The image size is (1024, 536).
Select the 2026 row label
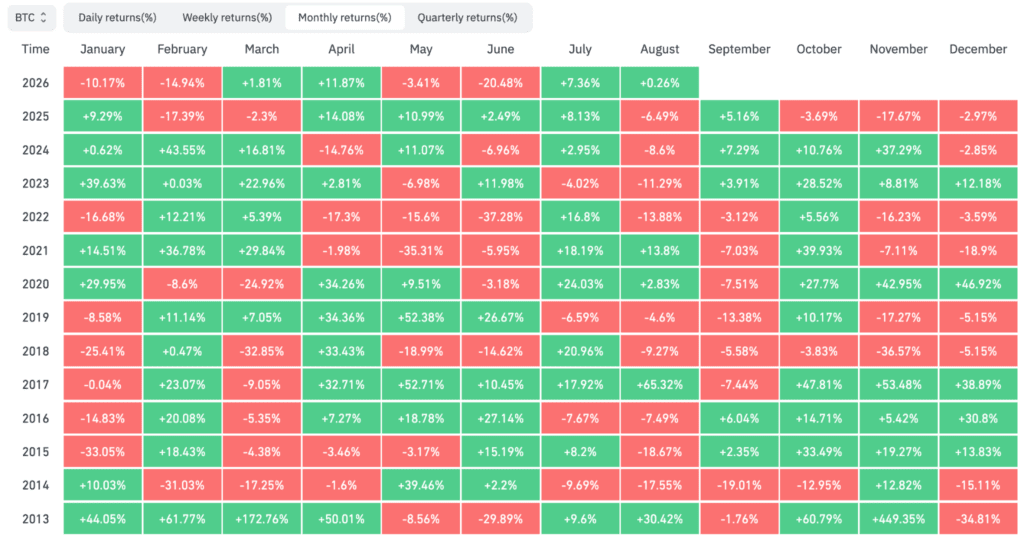click(35, 83)
